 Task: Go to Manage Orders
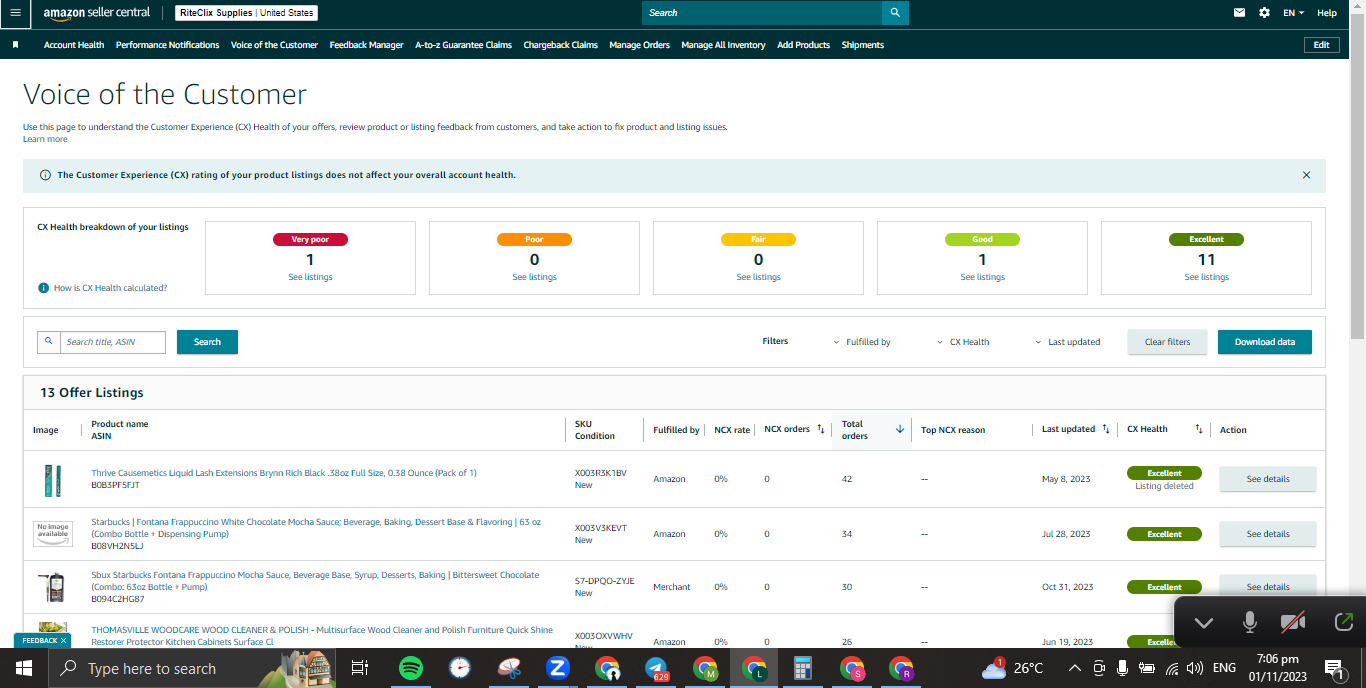tap(639, 45)
